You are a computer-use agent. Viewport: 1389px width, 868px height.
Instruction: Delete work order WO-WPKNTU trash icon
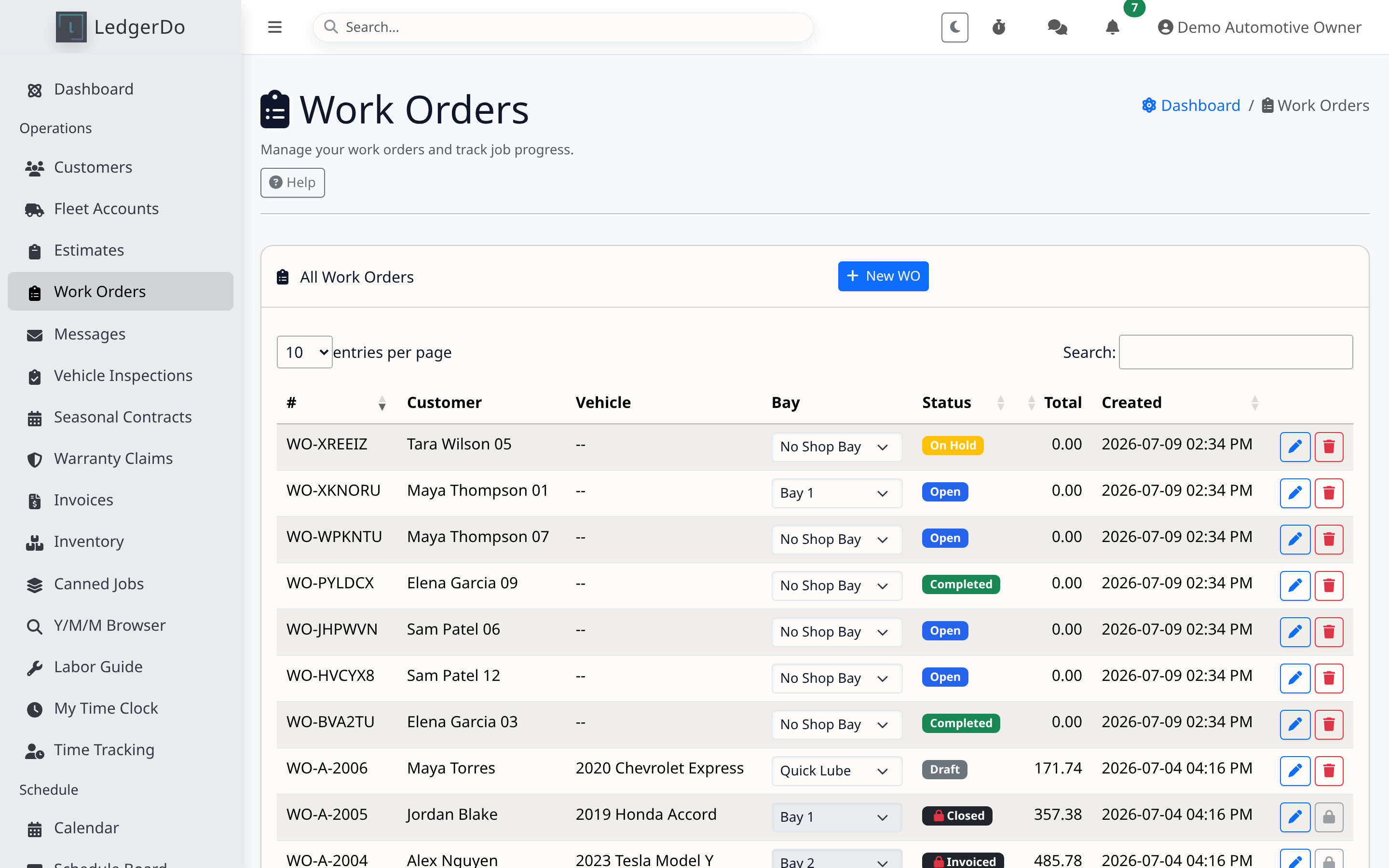pos(1329,539)
